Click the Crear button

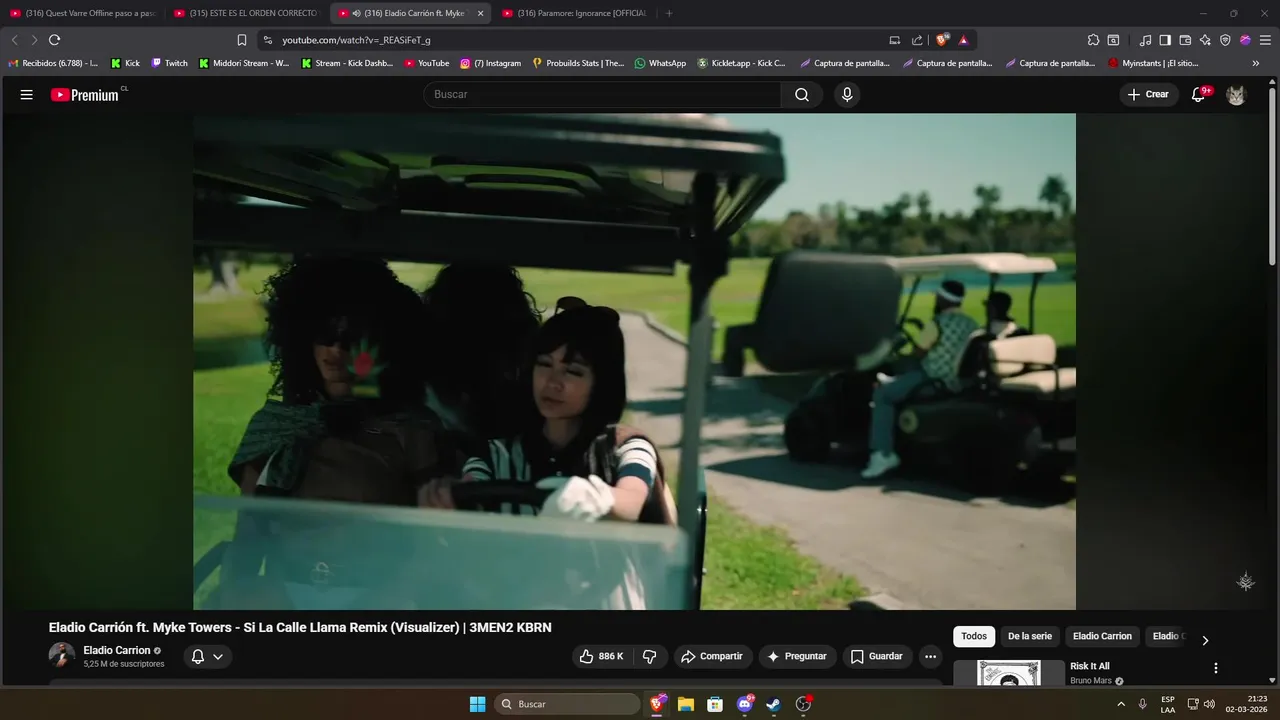click(x=1148, y=94)
